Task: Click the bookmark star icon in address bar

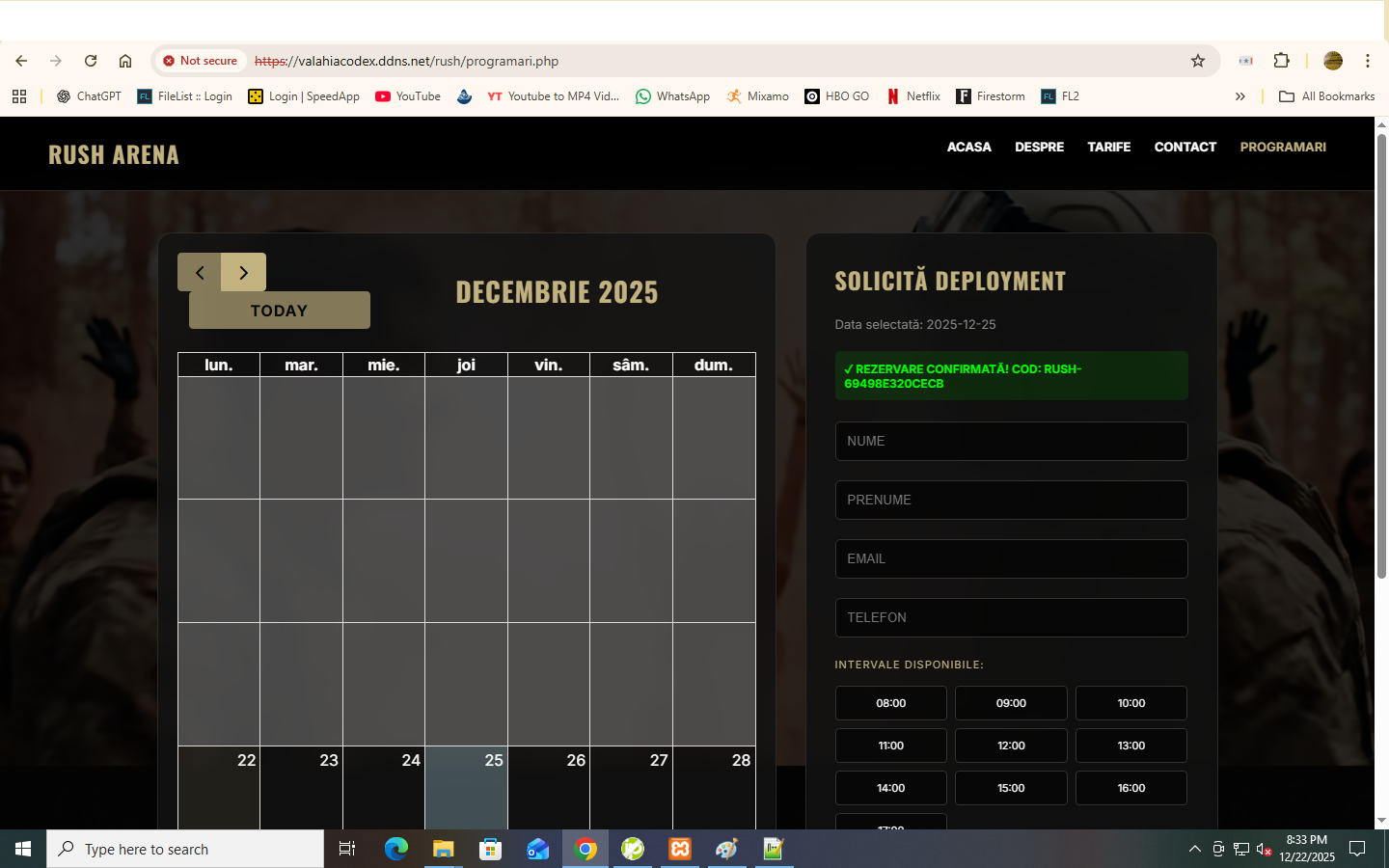Action: (x=1198, y=61)
